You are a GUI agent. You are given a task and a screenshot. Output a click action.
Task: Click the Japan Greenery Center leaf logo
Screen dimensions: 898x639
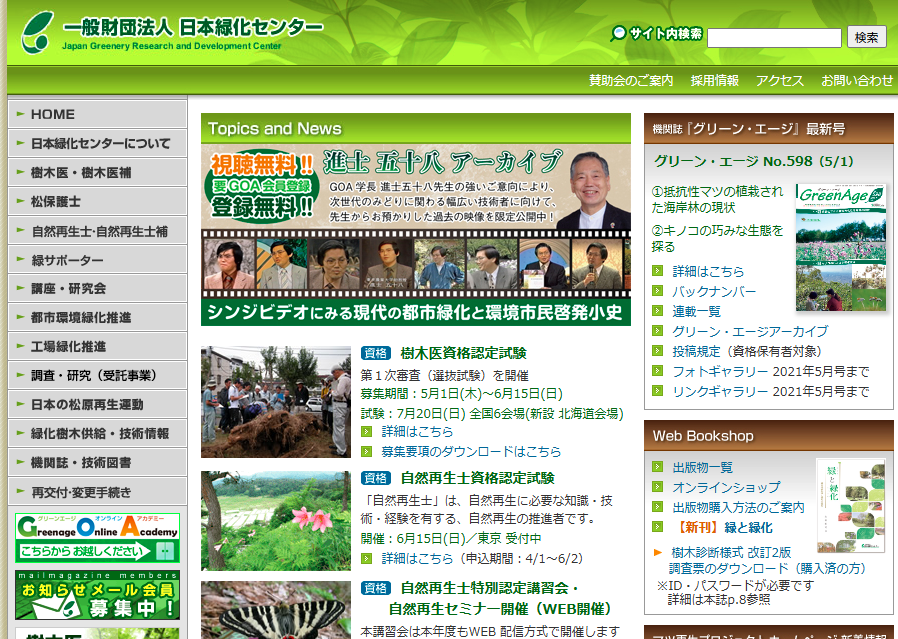click(37, 33)
